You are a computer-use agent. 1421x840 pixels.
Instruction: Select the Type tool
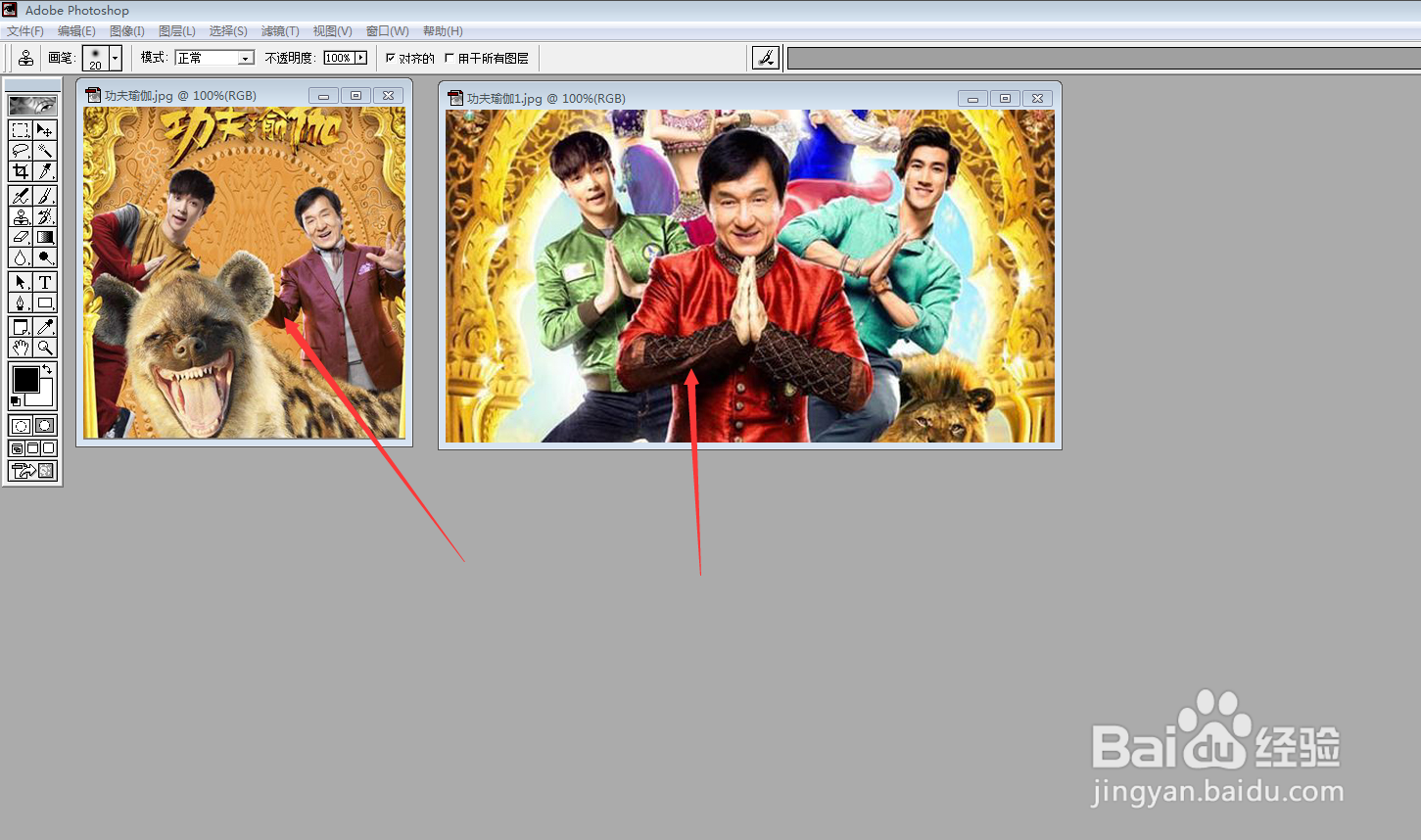(45, 282)
